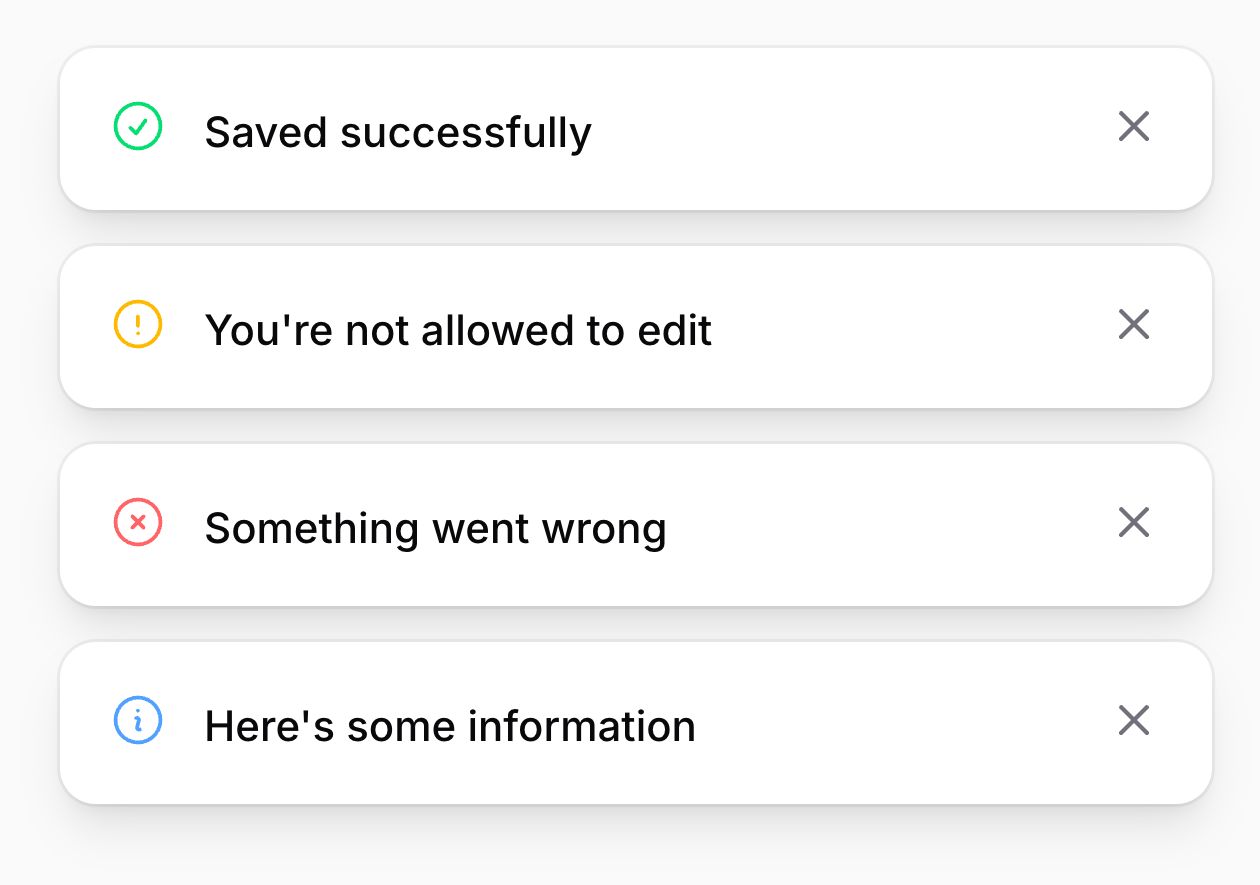Screen dimensions: 1260x885
Task: Click the 'Here's some information' message text
Action: point(450,725)
